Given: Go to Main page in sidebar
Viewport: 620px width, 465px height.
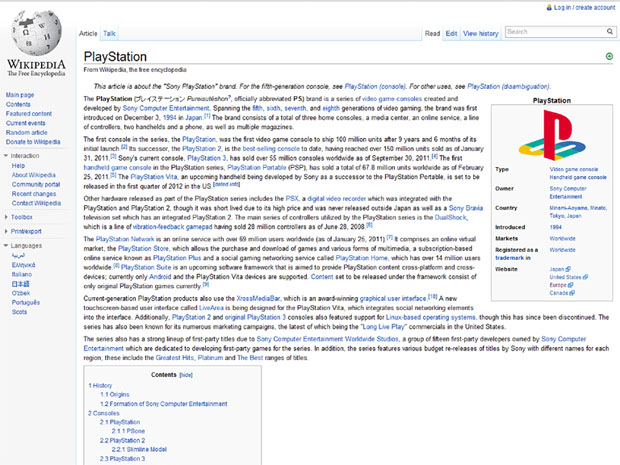Looking at the screenshot, I should [x=20, y=95].
